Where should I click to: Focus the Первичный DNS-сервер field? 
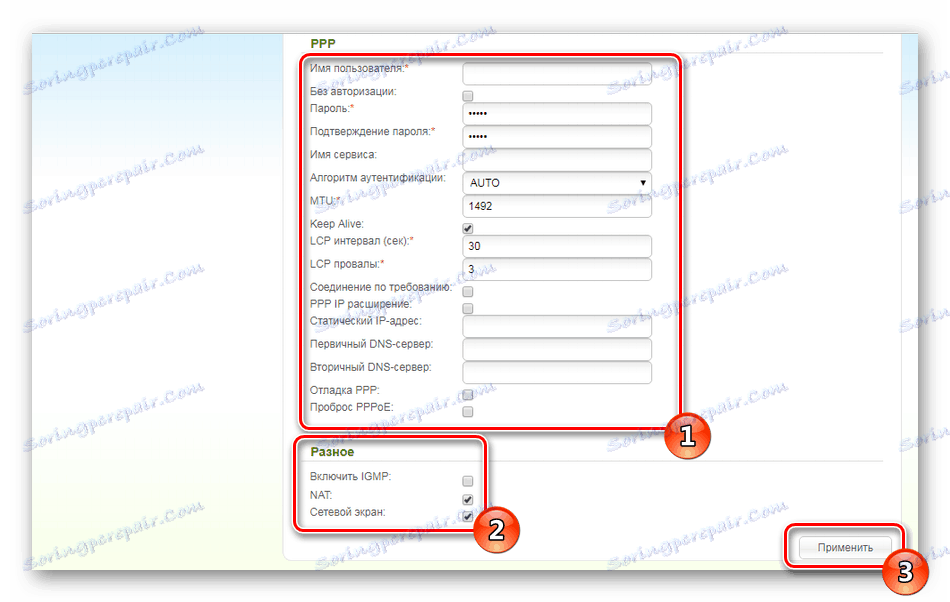(557, 349)
